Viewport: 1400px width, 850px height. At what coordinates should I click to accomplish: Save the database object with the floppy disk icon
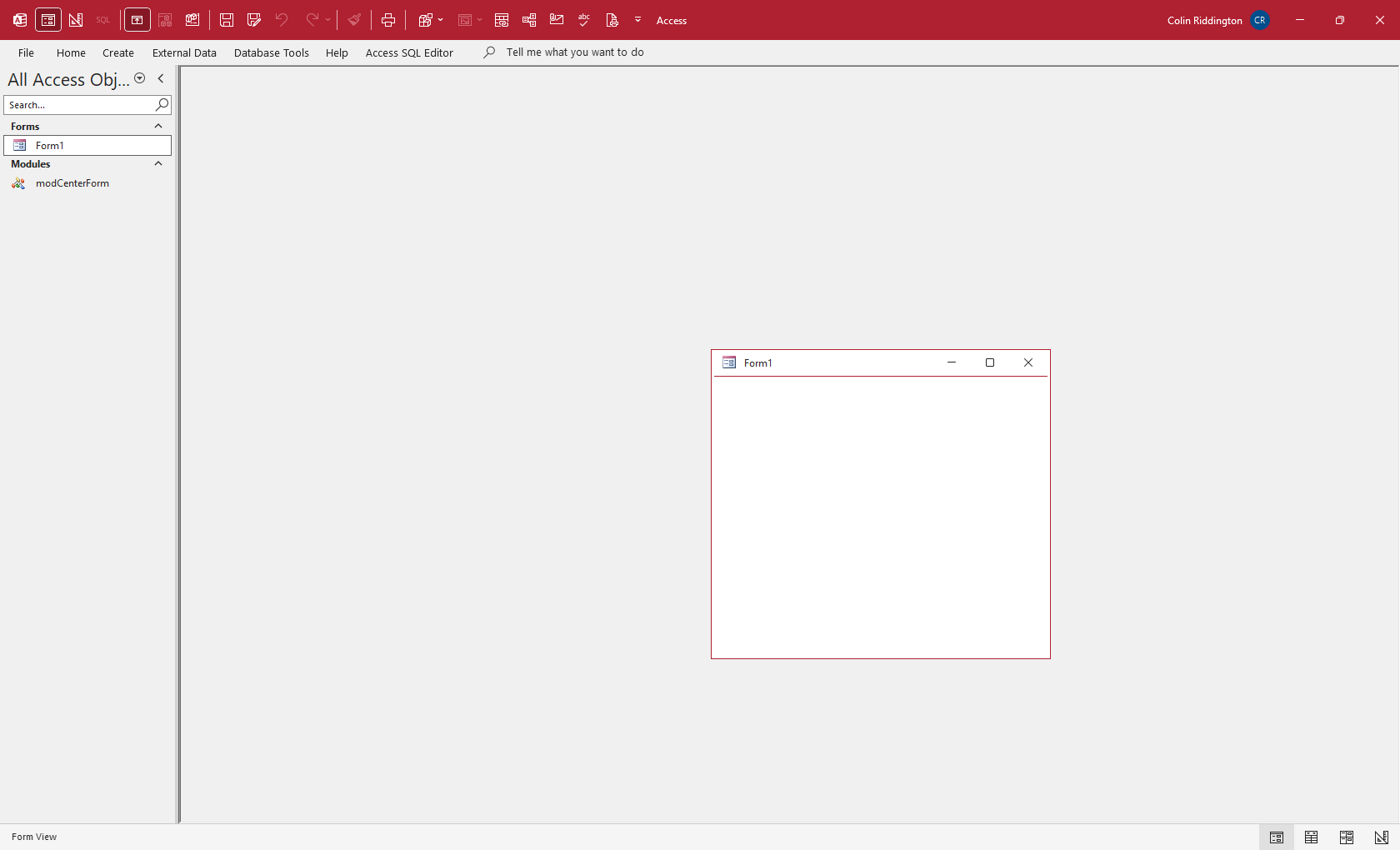[x=227, y=20]
